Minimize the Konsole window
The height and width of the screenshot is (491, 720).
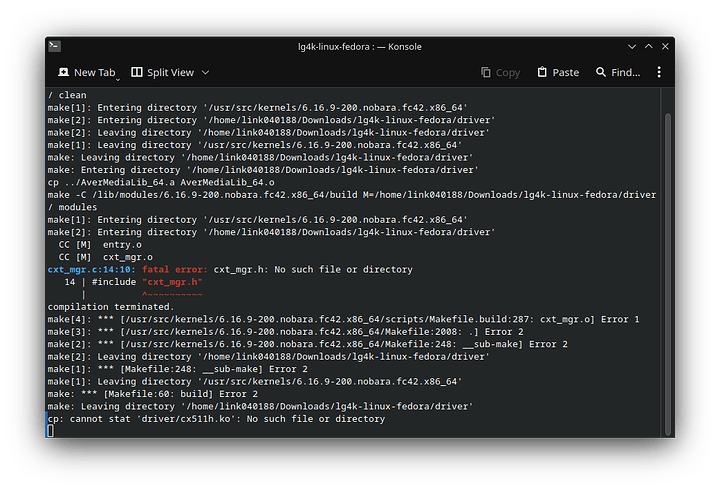(x=632, y=46)
